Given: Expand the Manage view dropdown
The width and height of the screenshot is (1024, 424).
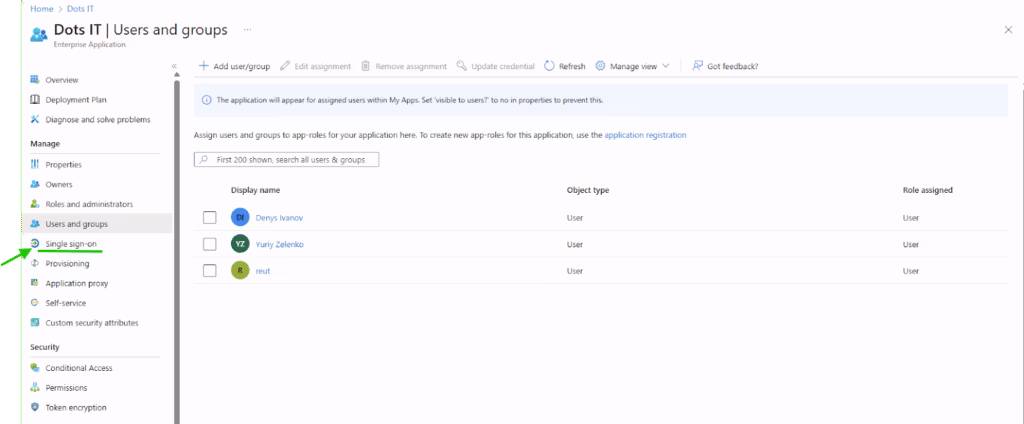Looking at the screenshot, I should click(632, 66).
